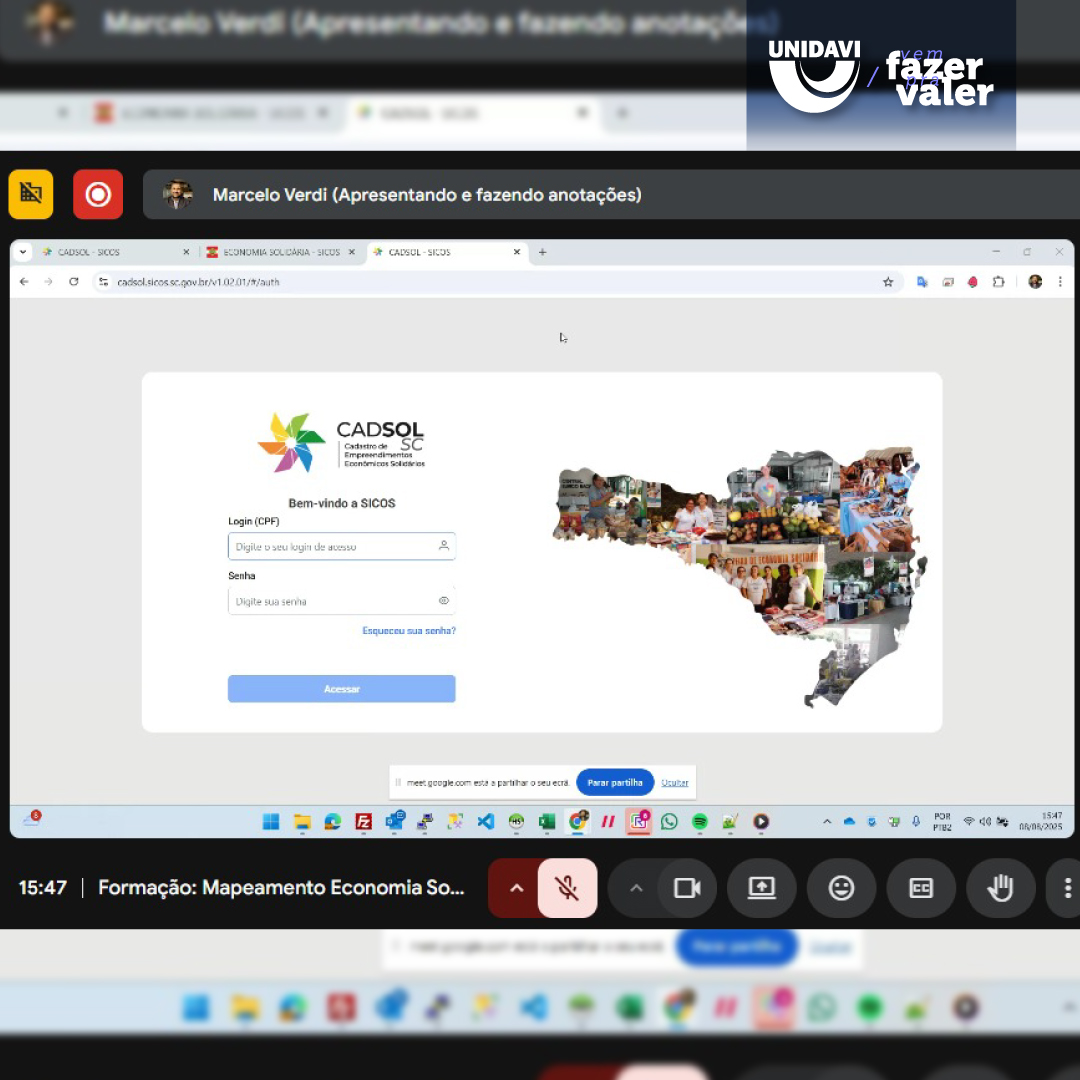Open the weather widget in the shared taskbar
This screenshot has height=1080, width=1080.
[32, 818]
